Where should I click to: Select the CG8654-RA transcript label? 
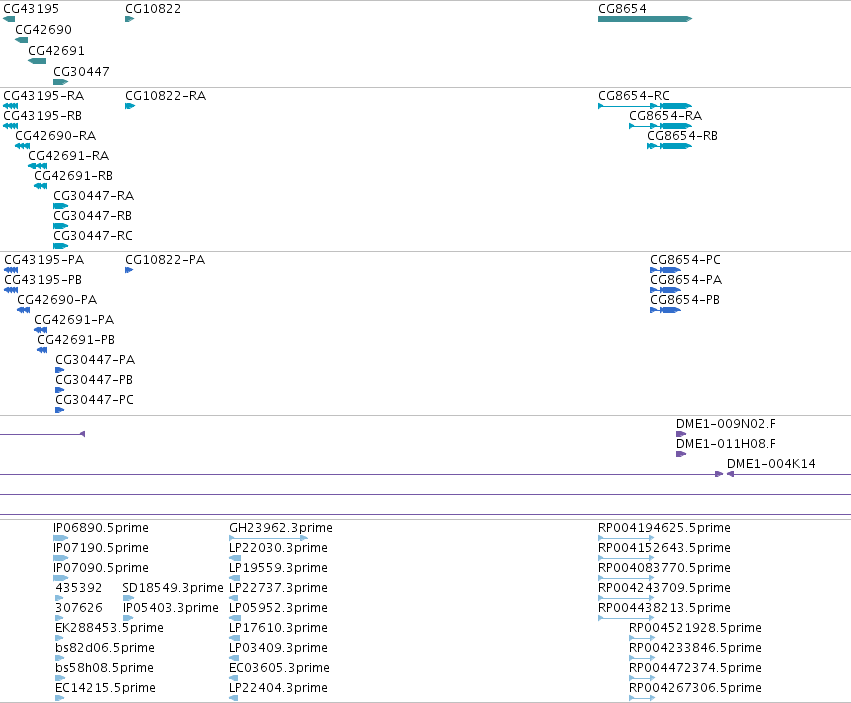click(666, 116)
